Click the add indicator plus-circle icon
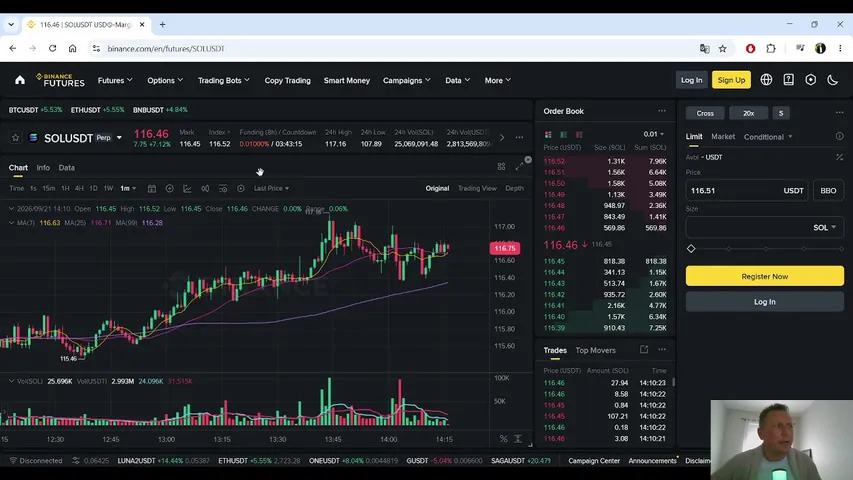 point(170,188)
